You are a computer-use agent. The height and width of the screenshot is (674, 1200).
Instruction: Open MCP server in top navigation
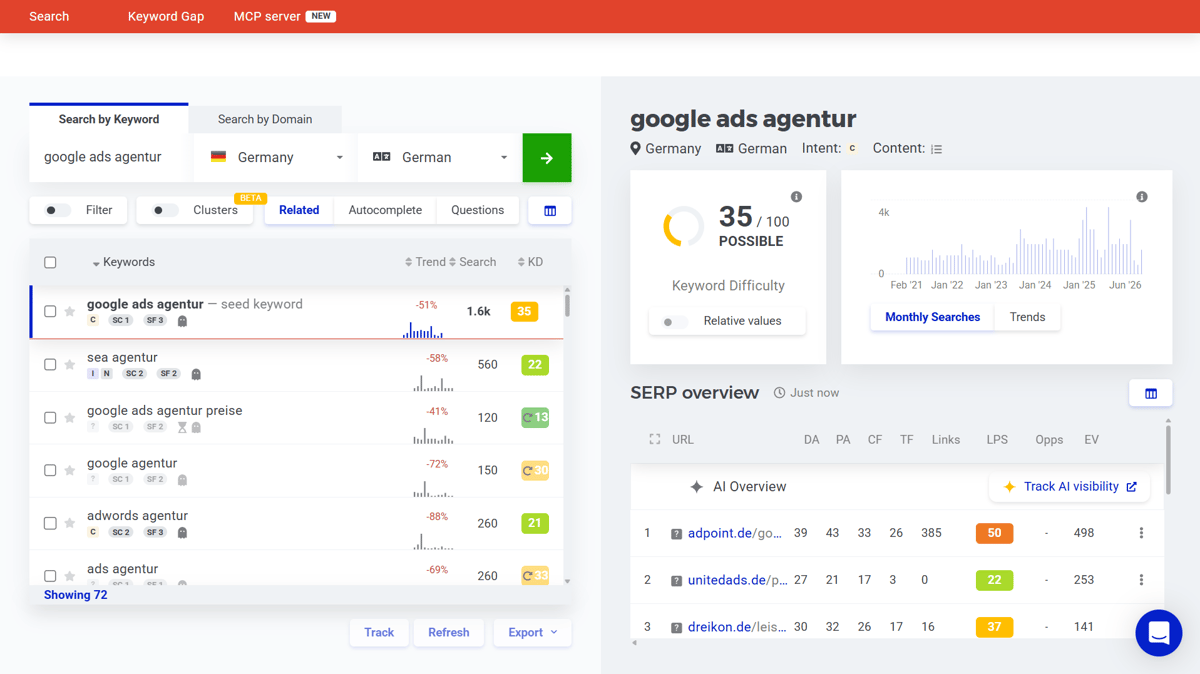pos(284,17)
